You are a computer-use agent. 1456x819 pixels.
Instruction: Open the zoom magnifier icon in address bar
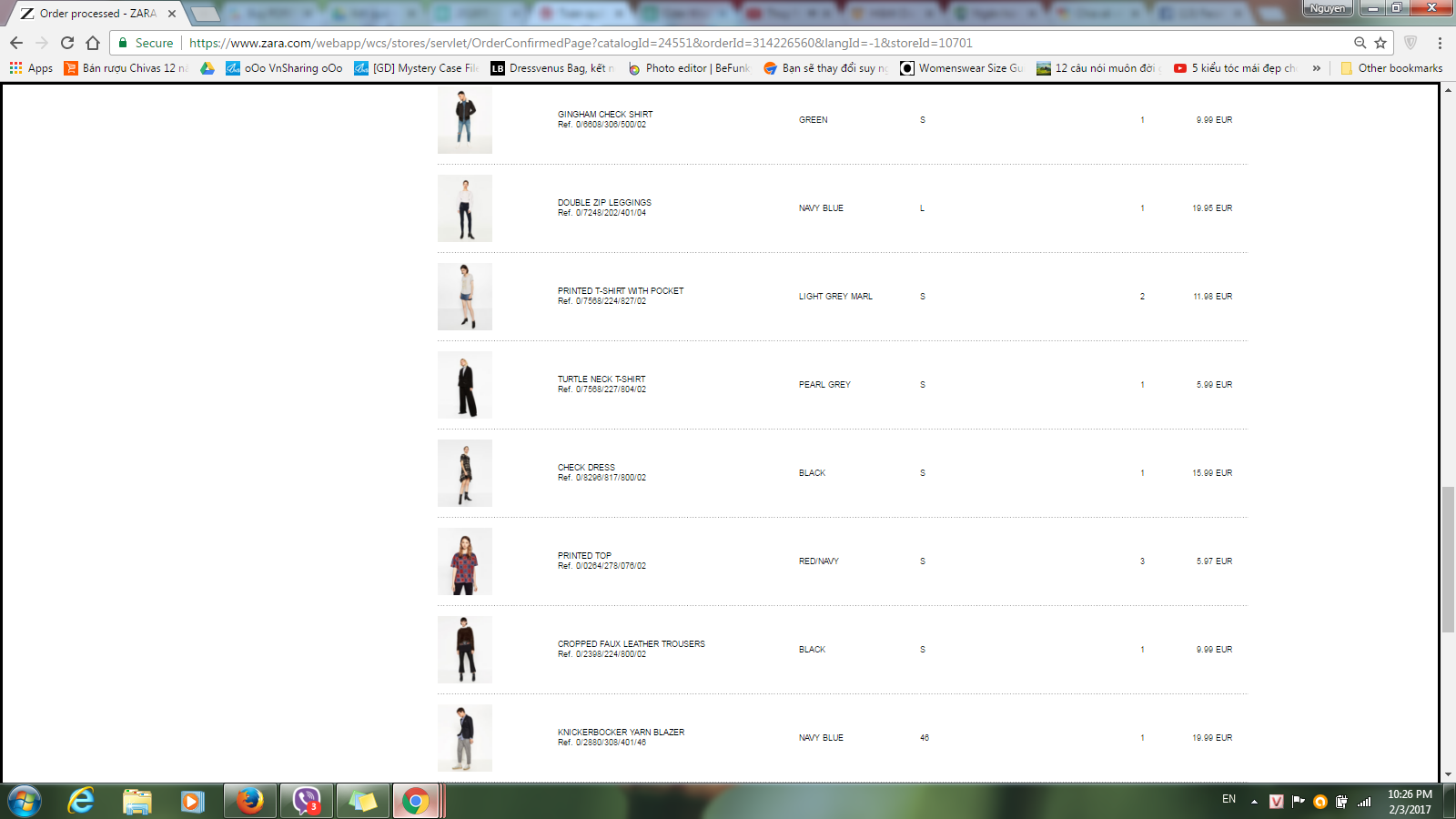pos(1360,43)
